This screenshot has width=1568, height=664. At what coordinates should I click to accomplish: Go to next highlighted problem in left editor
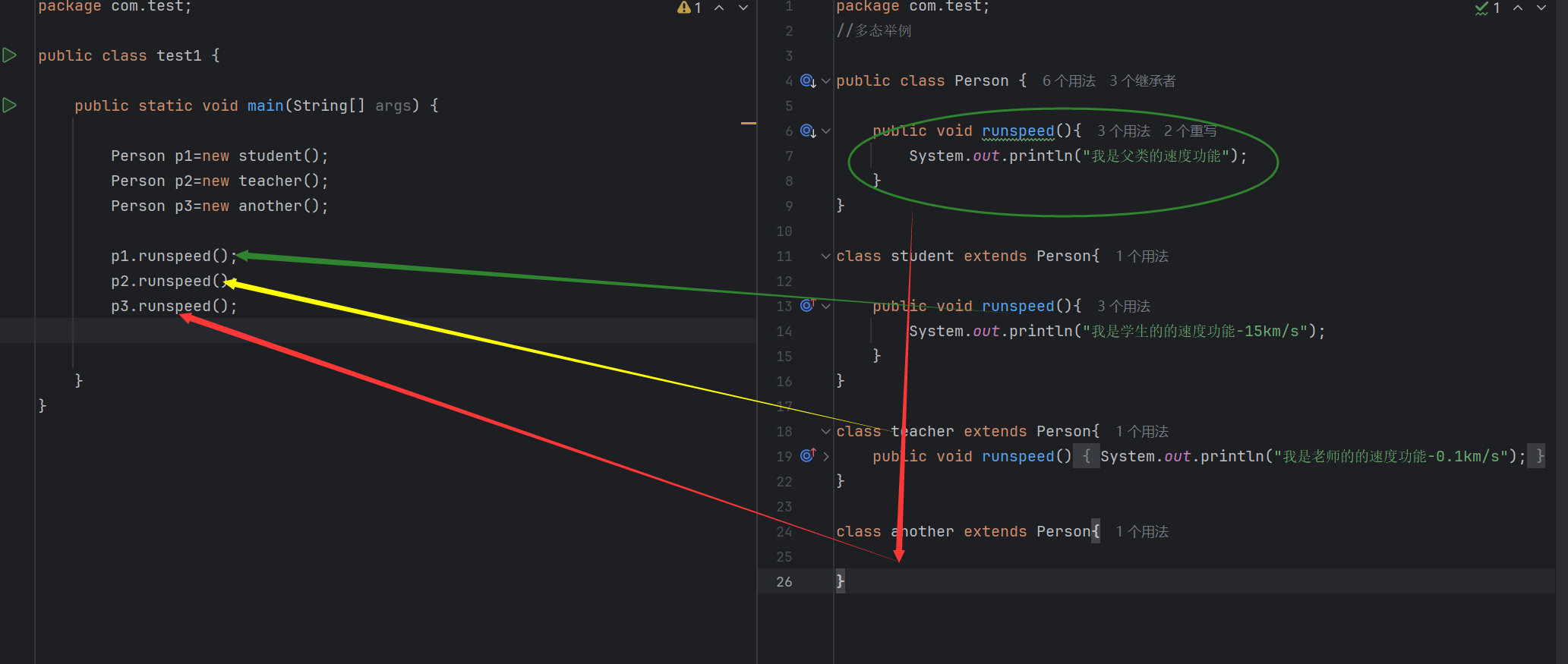tap(743, 8)
